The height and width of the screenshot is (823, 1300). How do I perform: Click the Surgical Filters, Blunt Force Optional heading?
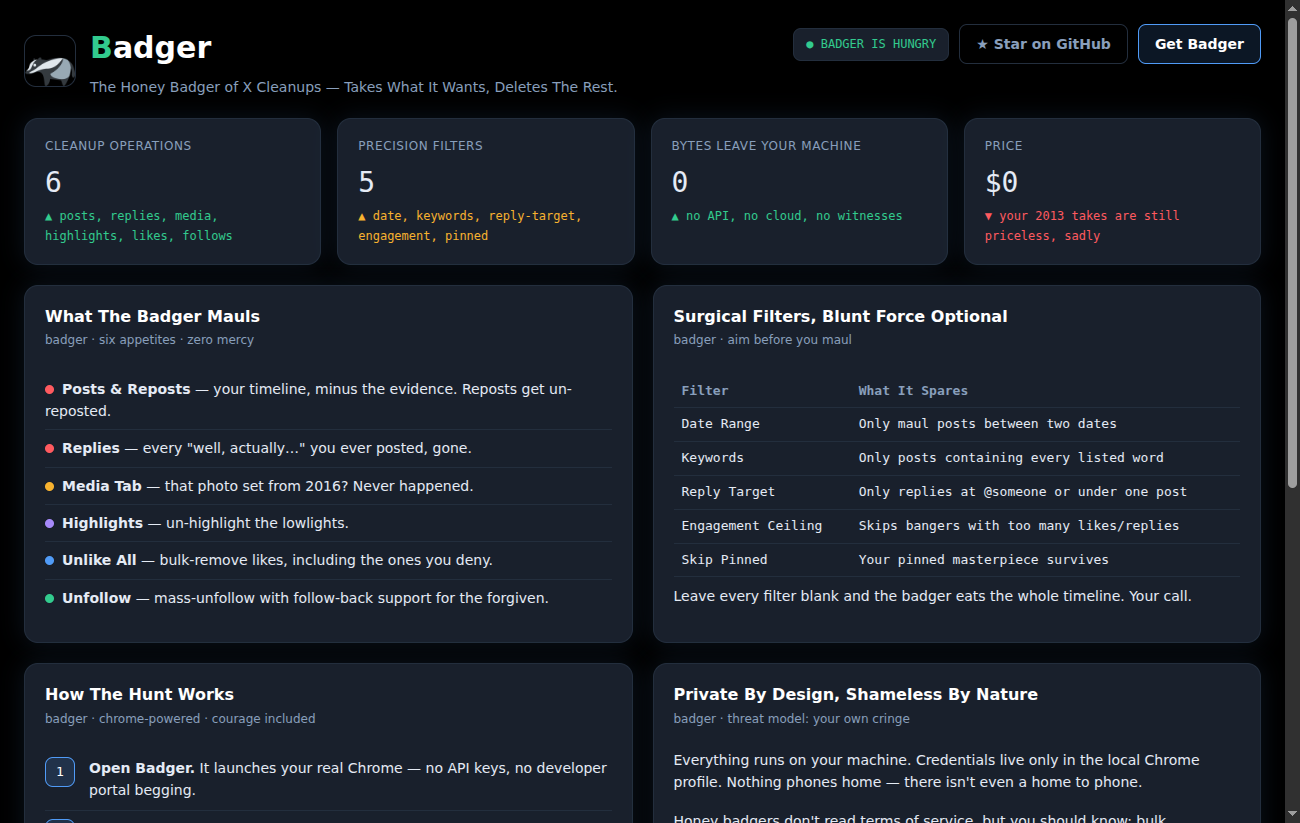(x=840, y=316)
